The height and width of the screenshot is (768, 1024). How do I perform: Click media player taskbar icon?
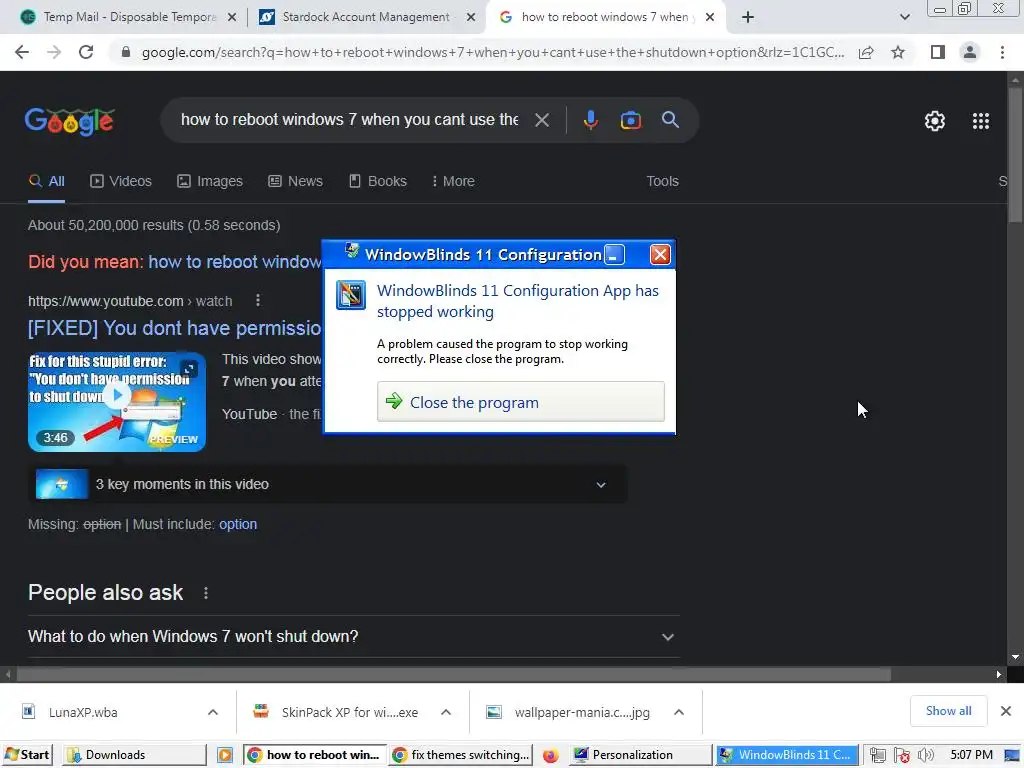pyautogui.click(x=225, y=755)
